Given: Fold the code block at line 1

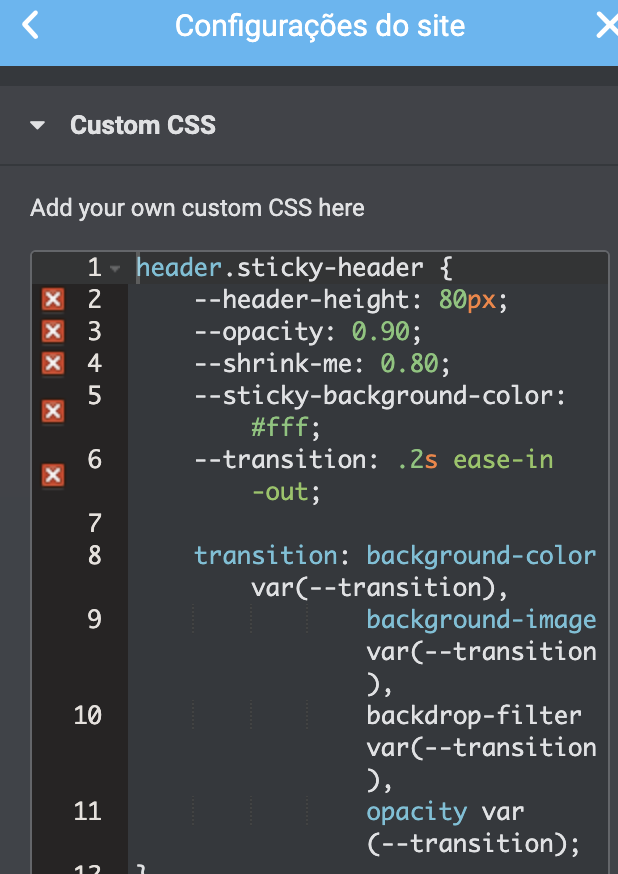Looking at the screenshot, I should [x=115, y=269].
